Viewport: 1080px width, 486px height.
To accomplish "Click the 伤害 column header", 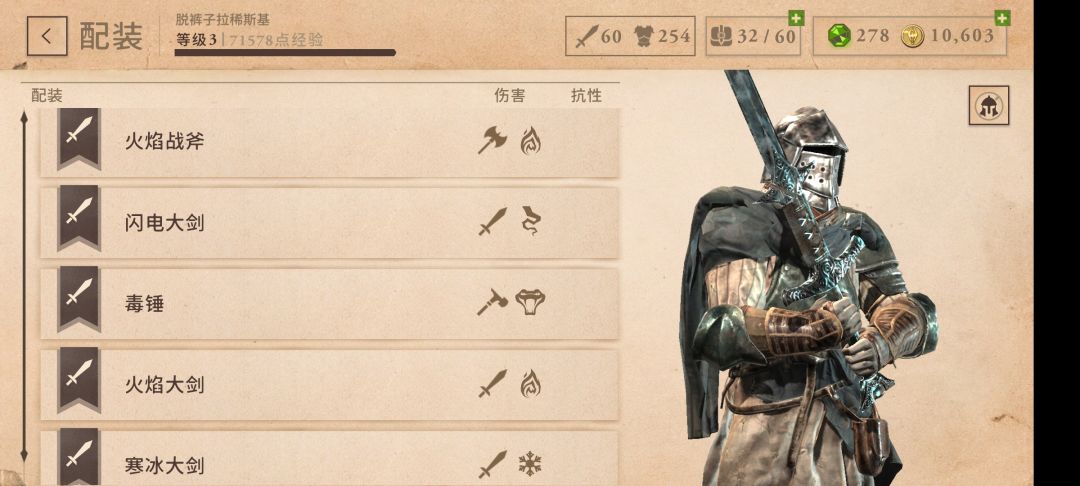I will click(x=510, y=96).
